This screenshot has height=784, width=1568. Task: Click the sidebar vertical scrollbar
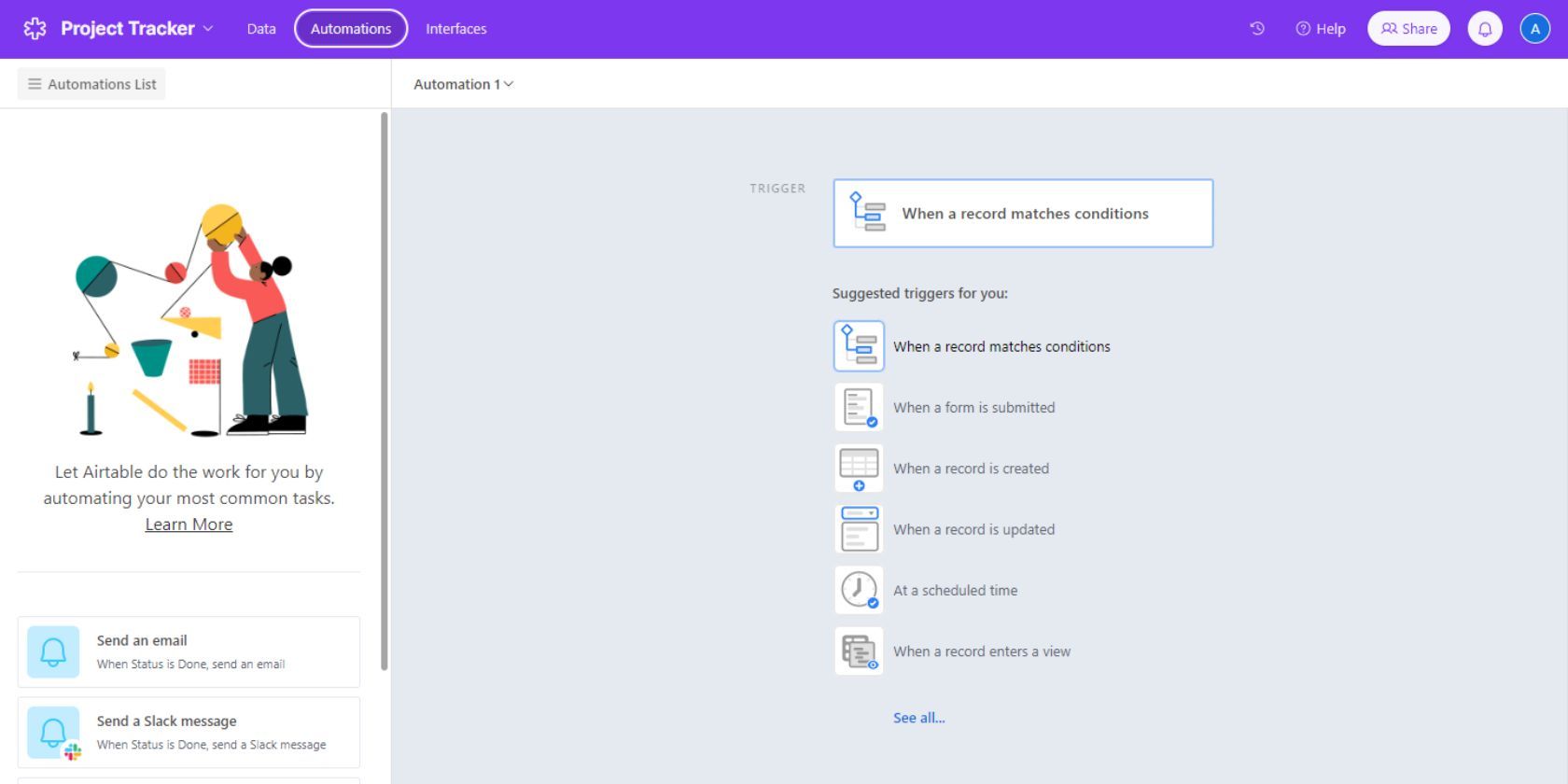pos(384,391)
